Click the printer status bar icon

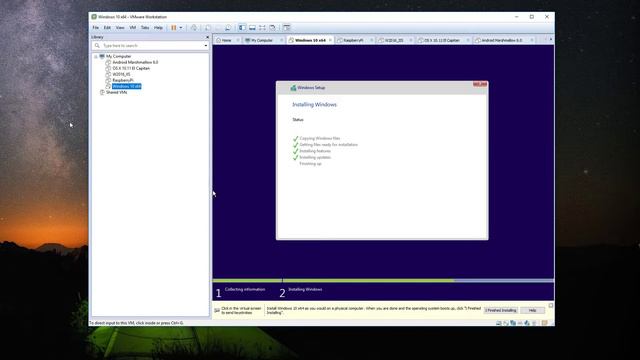(x=534, y=323)
